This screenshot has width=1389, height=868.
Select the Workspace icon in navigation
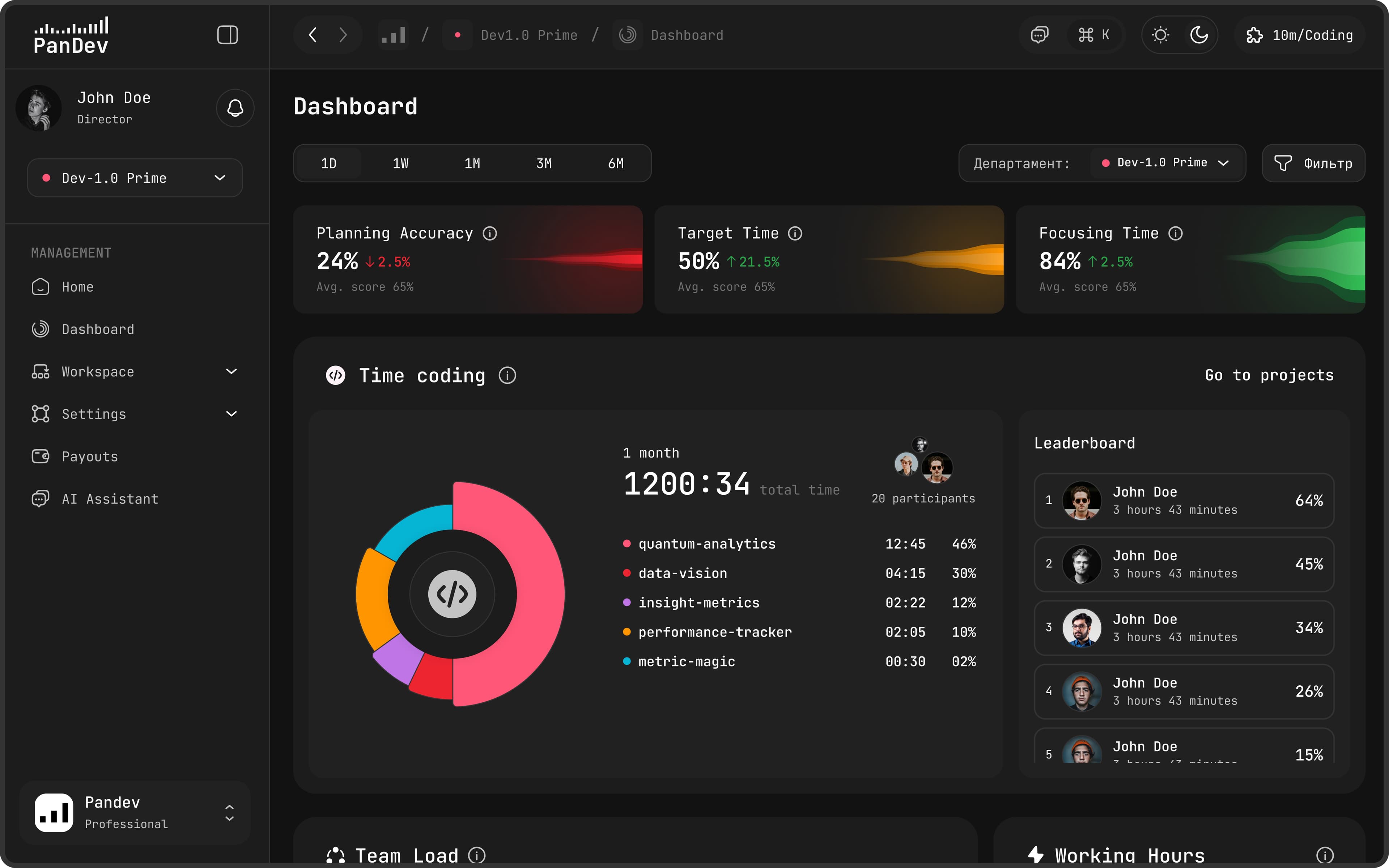tap(40, 371)
